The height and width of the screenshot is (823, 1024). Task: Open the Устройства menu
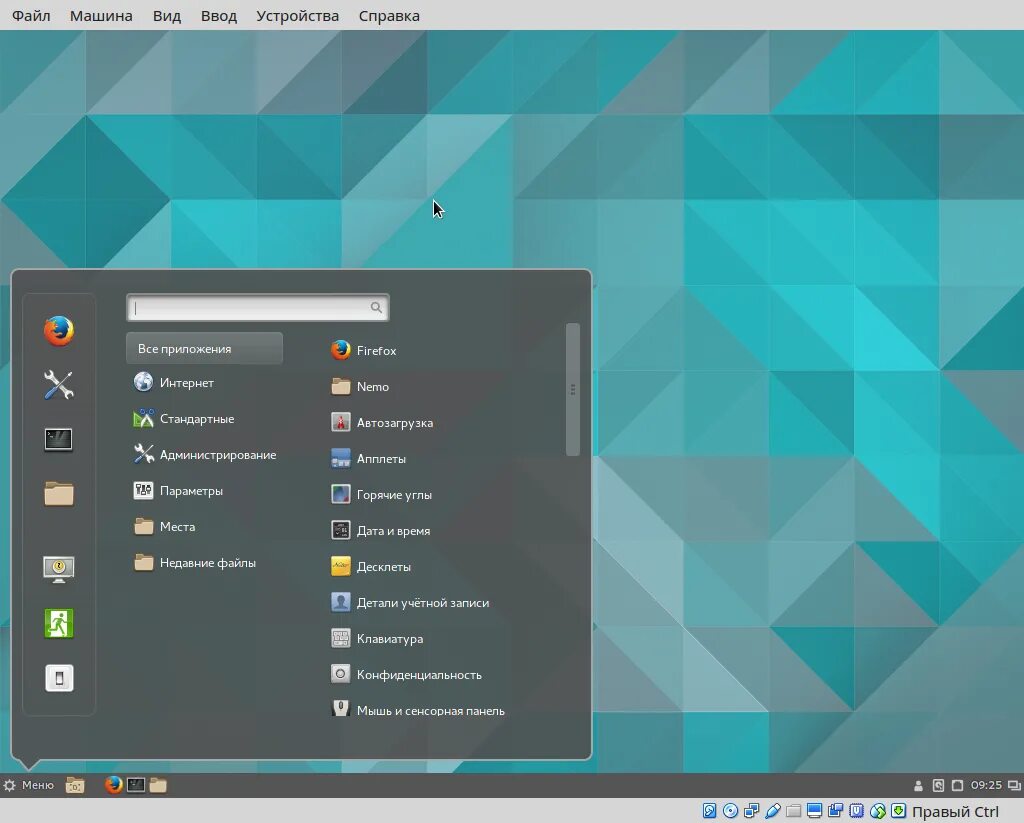(297, 16)
